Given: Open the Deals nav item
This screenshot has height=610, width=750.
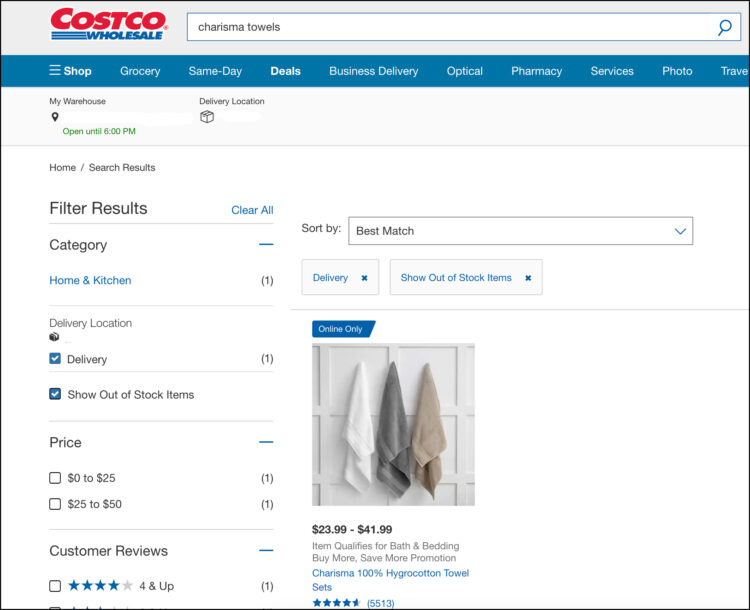Looking at the screenshot, I should [x=286, y=71].
